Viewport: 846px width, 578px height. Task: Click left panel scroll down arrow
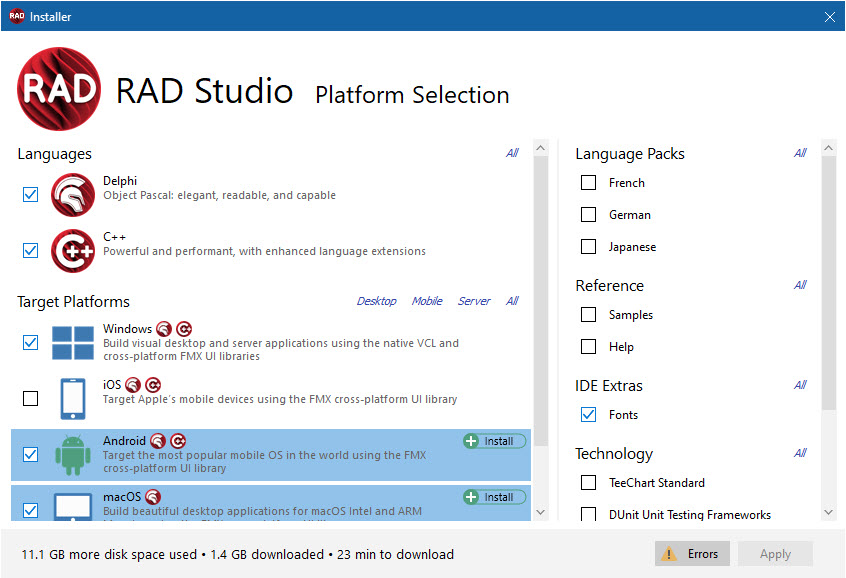coord(541,512)
